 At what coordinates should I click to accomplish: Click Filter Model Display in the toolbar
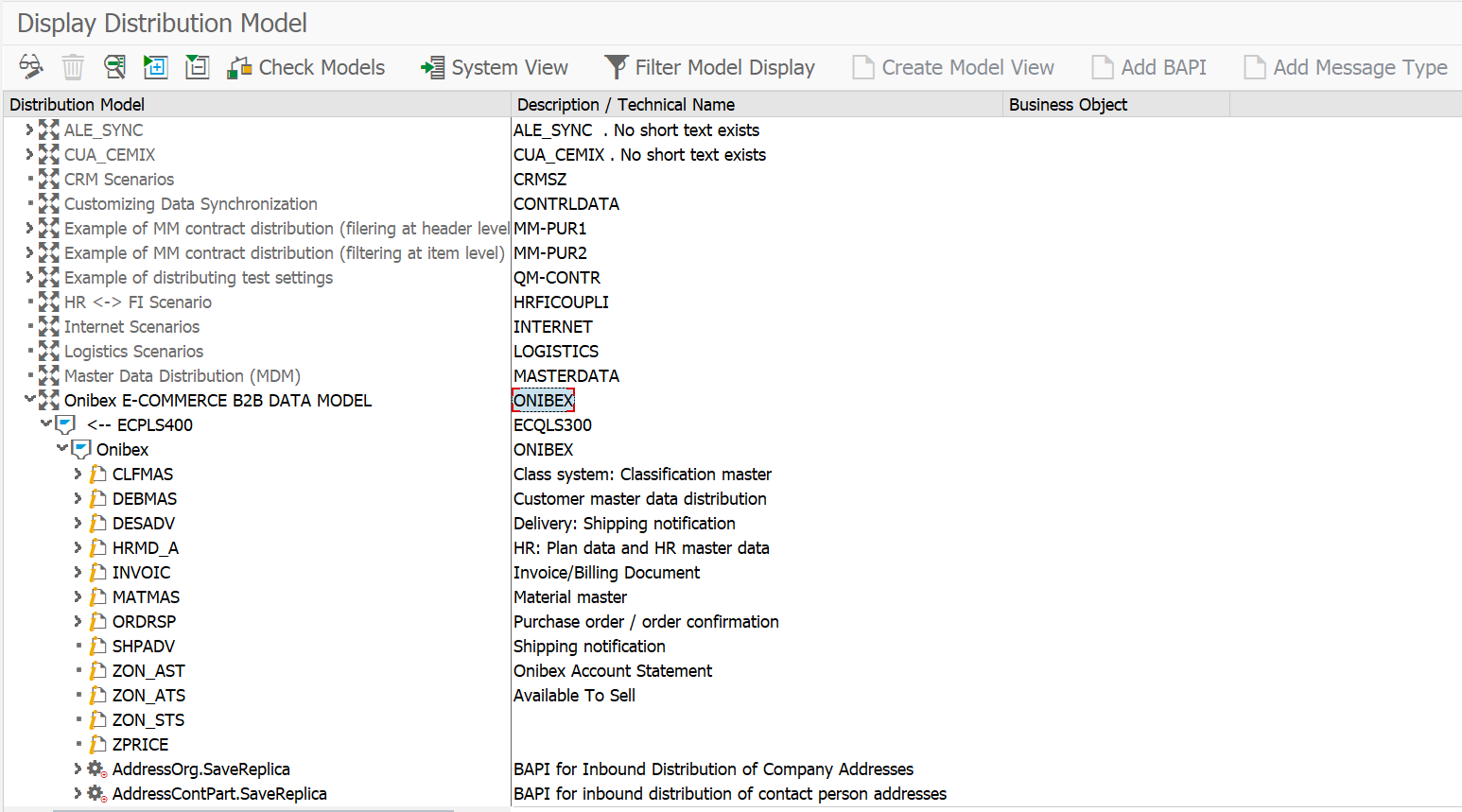pyautogui.click(x=709, y=67)
